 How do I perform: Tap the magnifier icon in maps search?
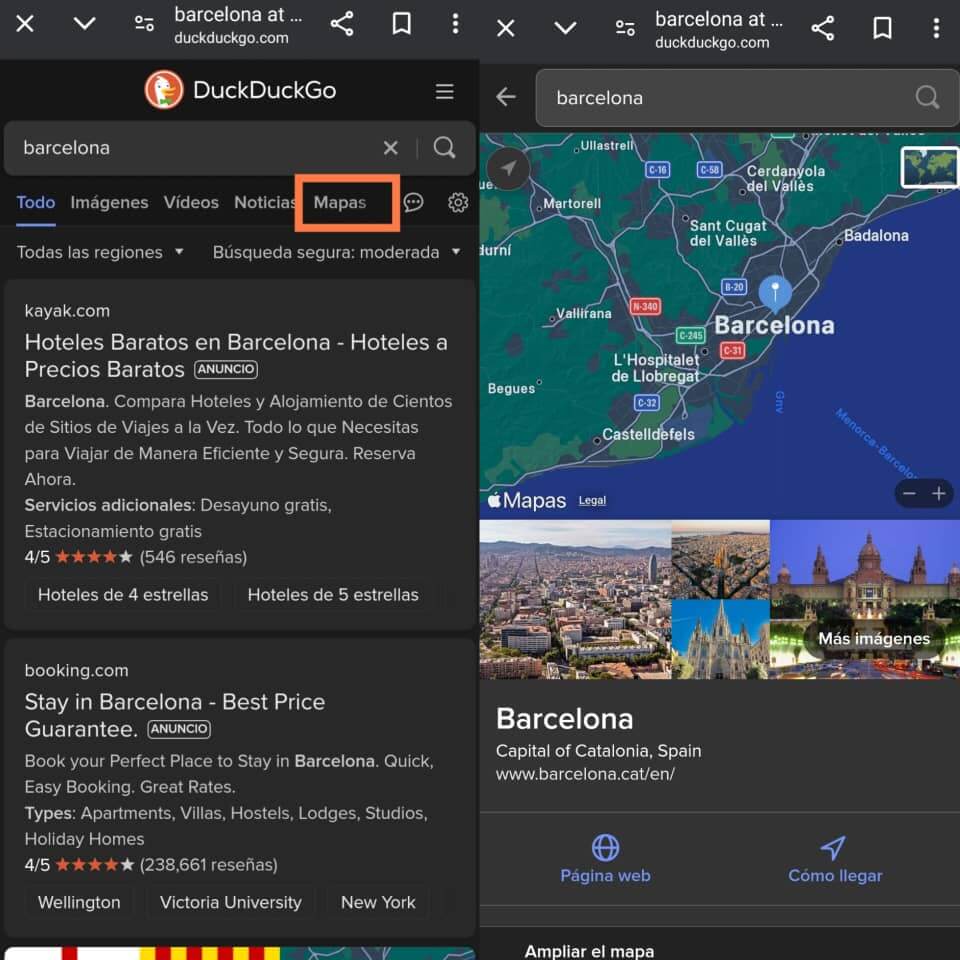(927, 97)
